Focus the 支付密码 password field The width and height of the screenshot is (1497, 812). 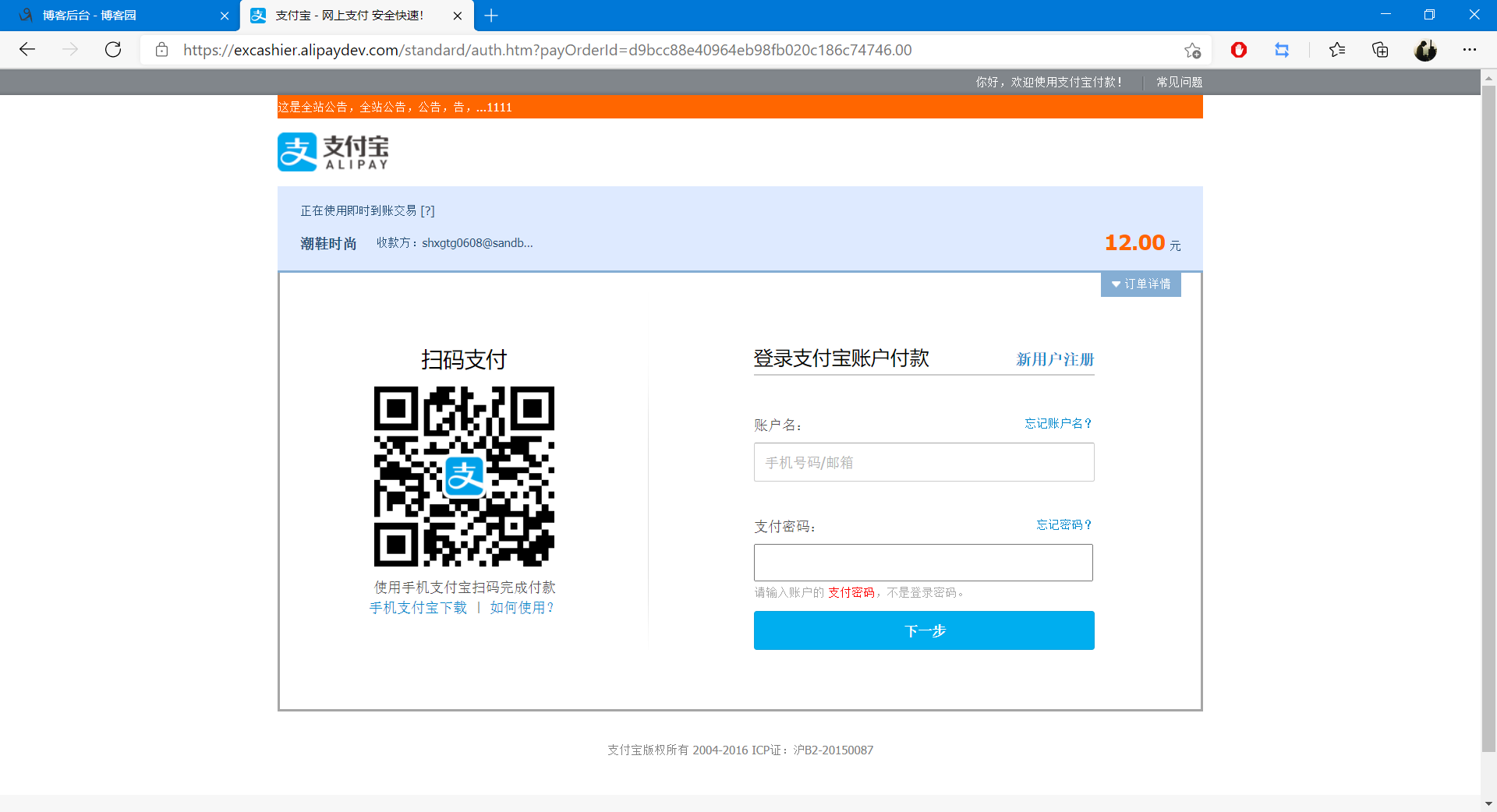click(x=923, y=563)
